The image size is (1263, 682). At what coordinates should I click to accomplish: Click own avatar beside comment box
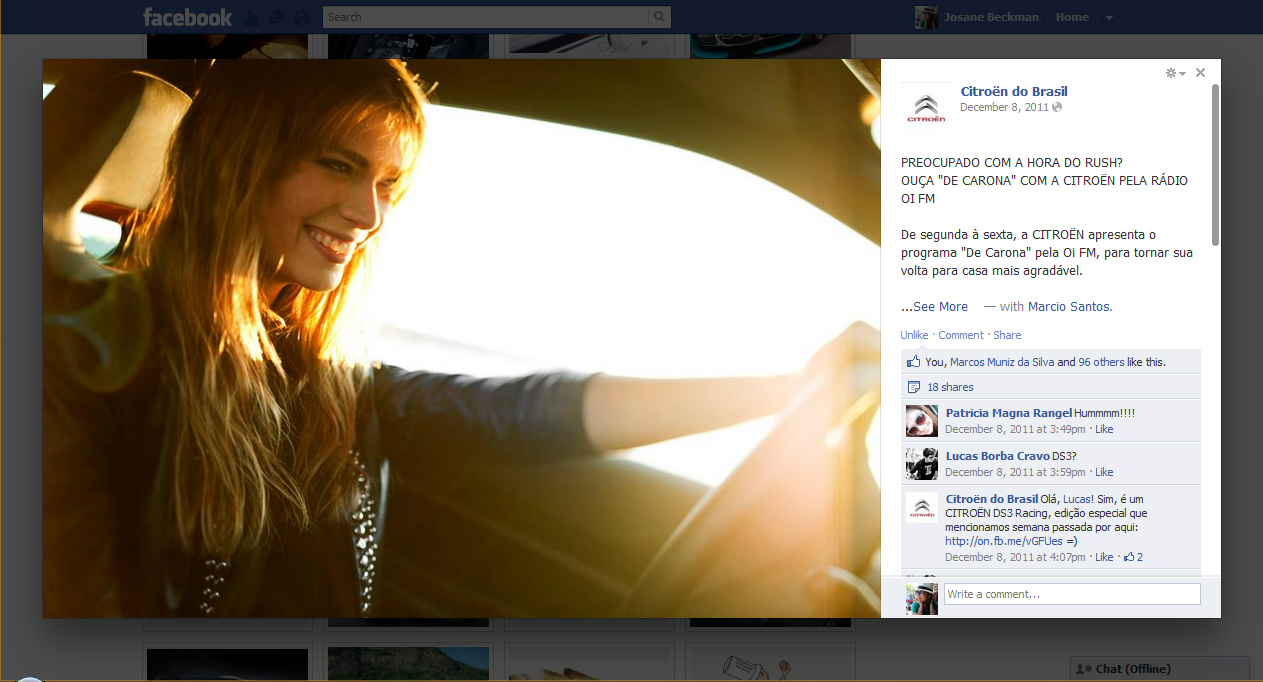(922, 599)
